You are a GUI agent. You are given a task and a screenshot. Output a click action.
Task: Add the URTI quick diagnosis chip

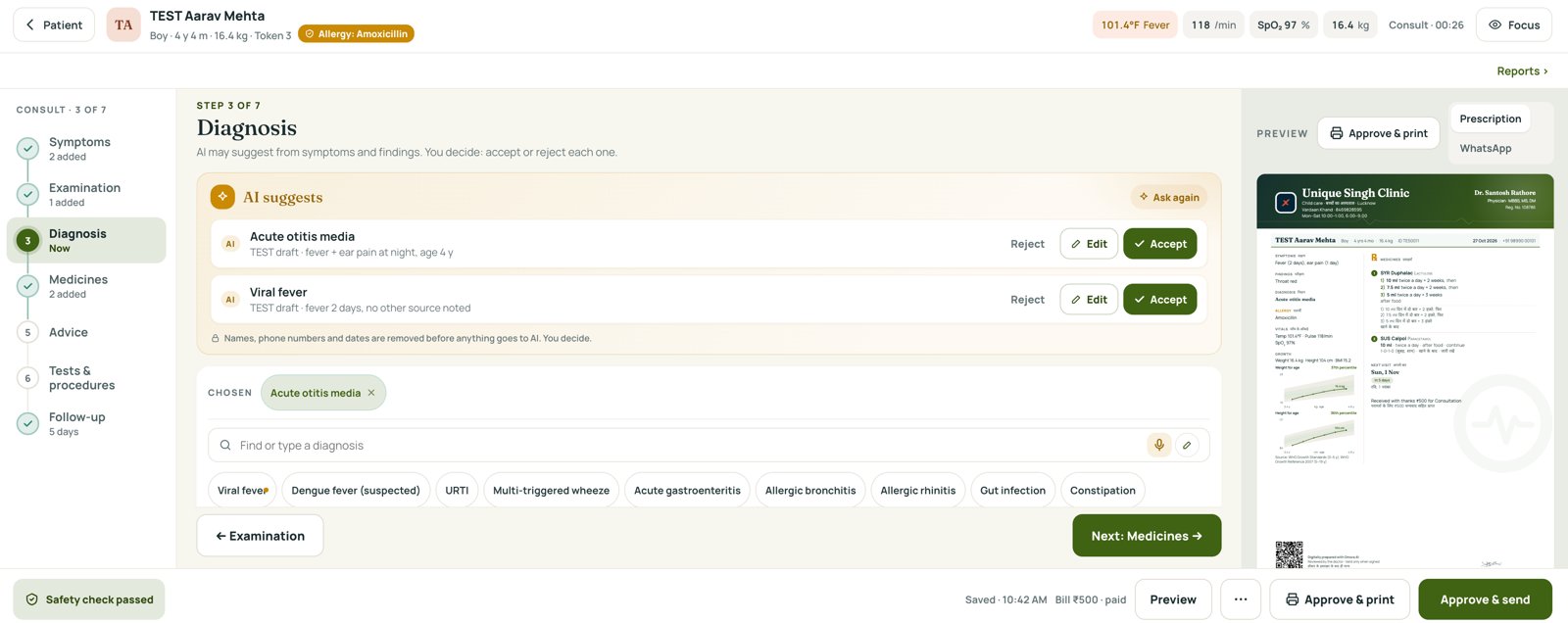[457, 491]
